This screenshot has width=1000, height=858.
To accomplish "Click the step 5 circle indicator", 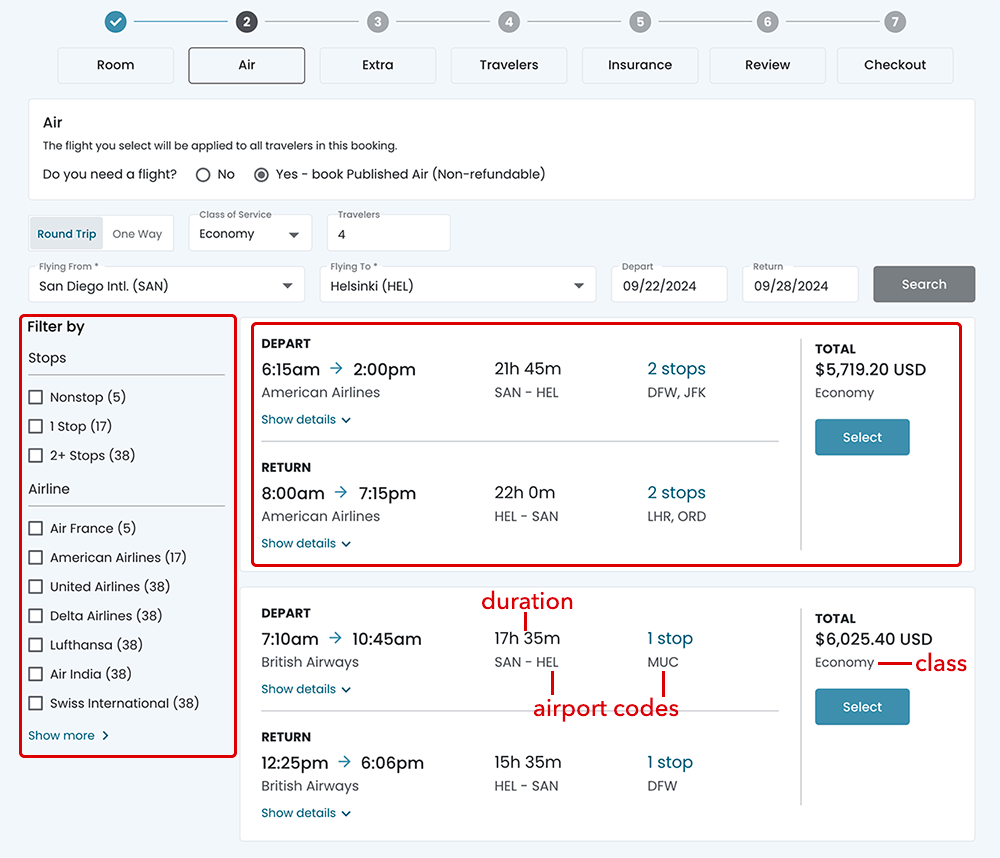I will tap(640, 21).
